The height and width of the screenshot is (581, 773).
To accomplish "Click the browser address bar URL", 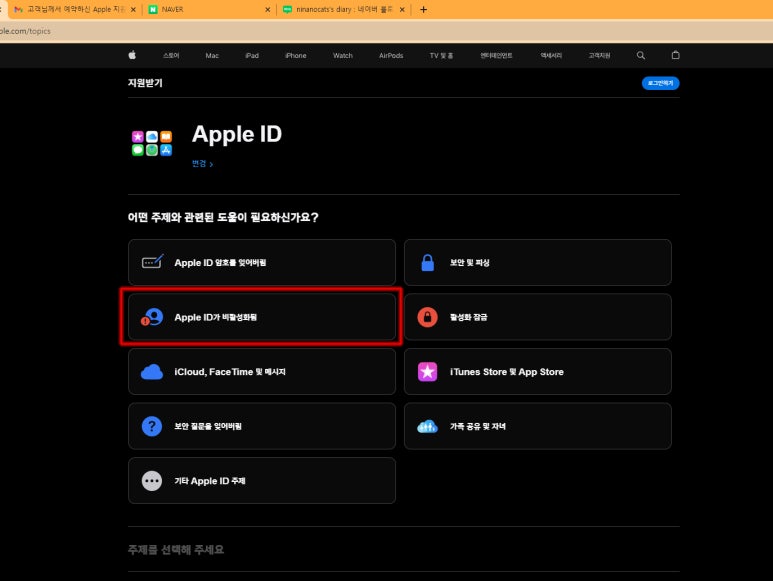I will (26, 31).
